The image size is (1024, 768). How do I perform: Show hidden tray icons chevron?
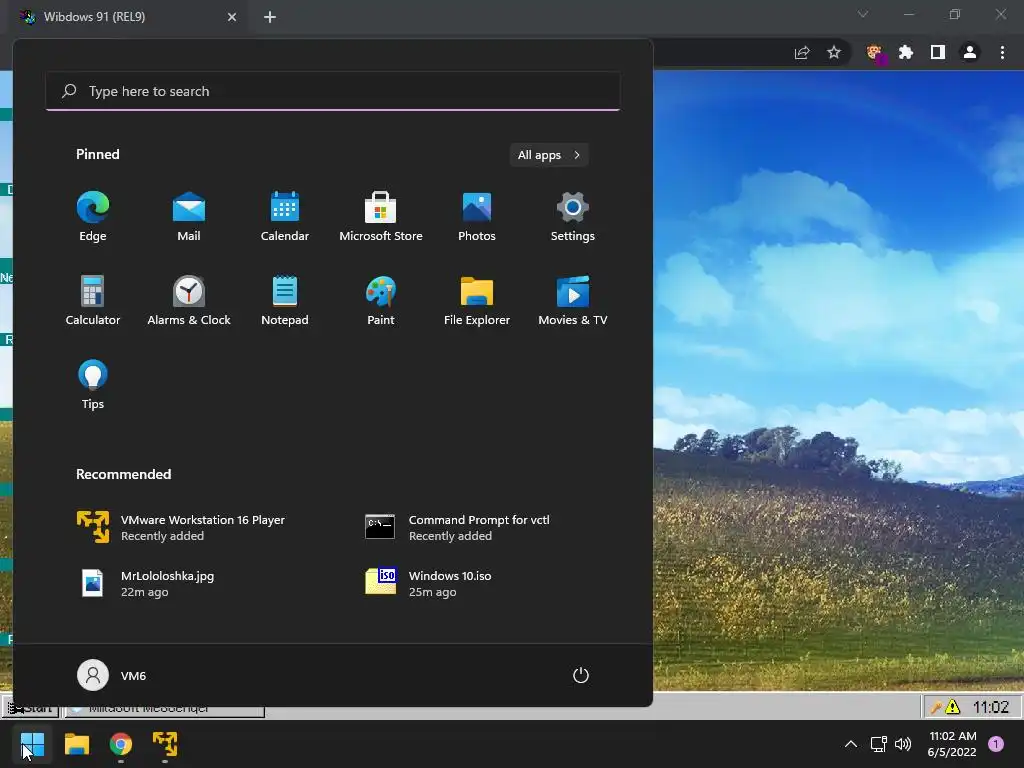click(x=851, y=744)
